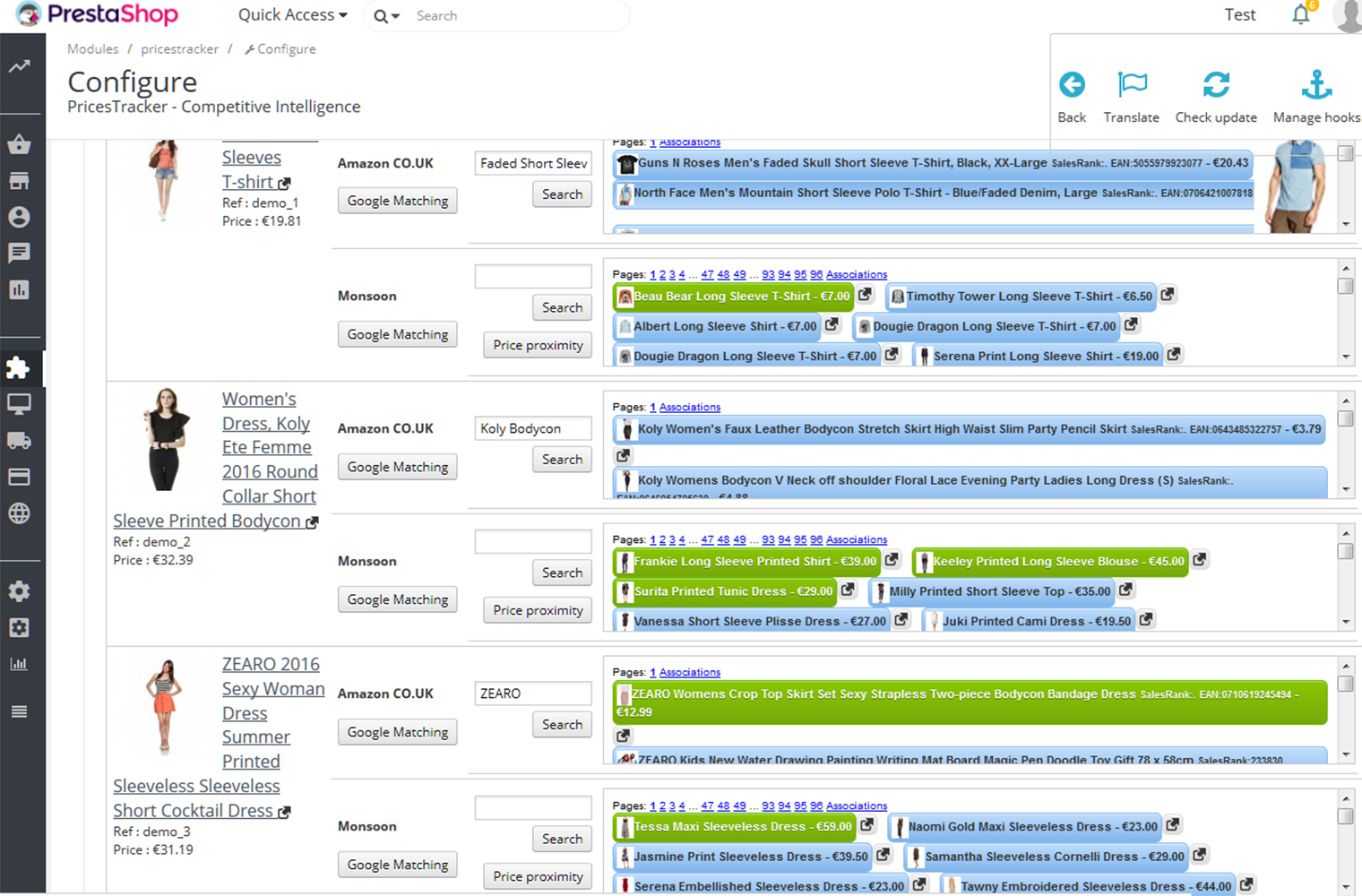
Task: Open the Quick Access dropdown
Action: (292, 14)
